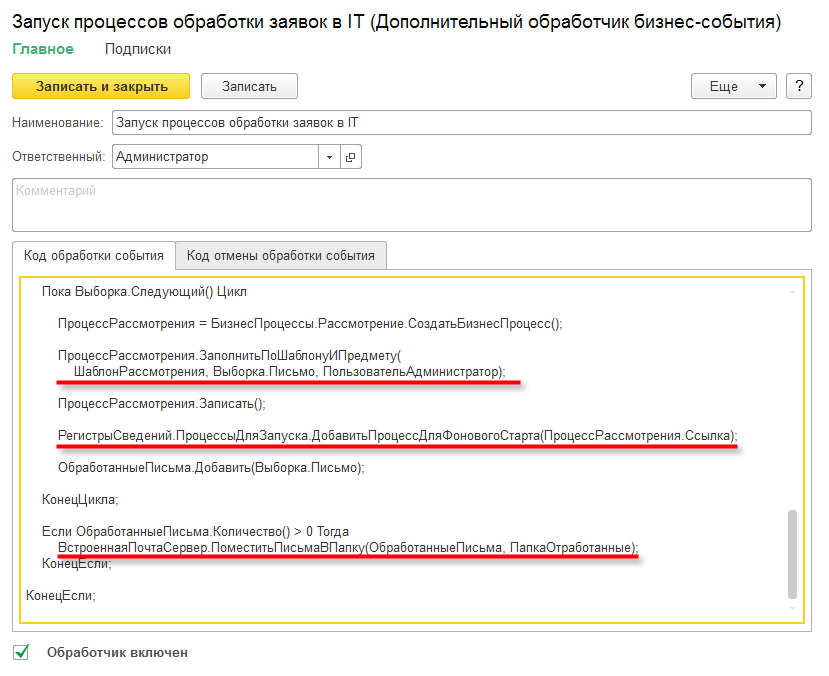Place cursor on the КонецЦикла line

(x=80, y=498)
